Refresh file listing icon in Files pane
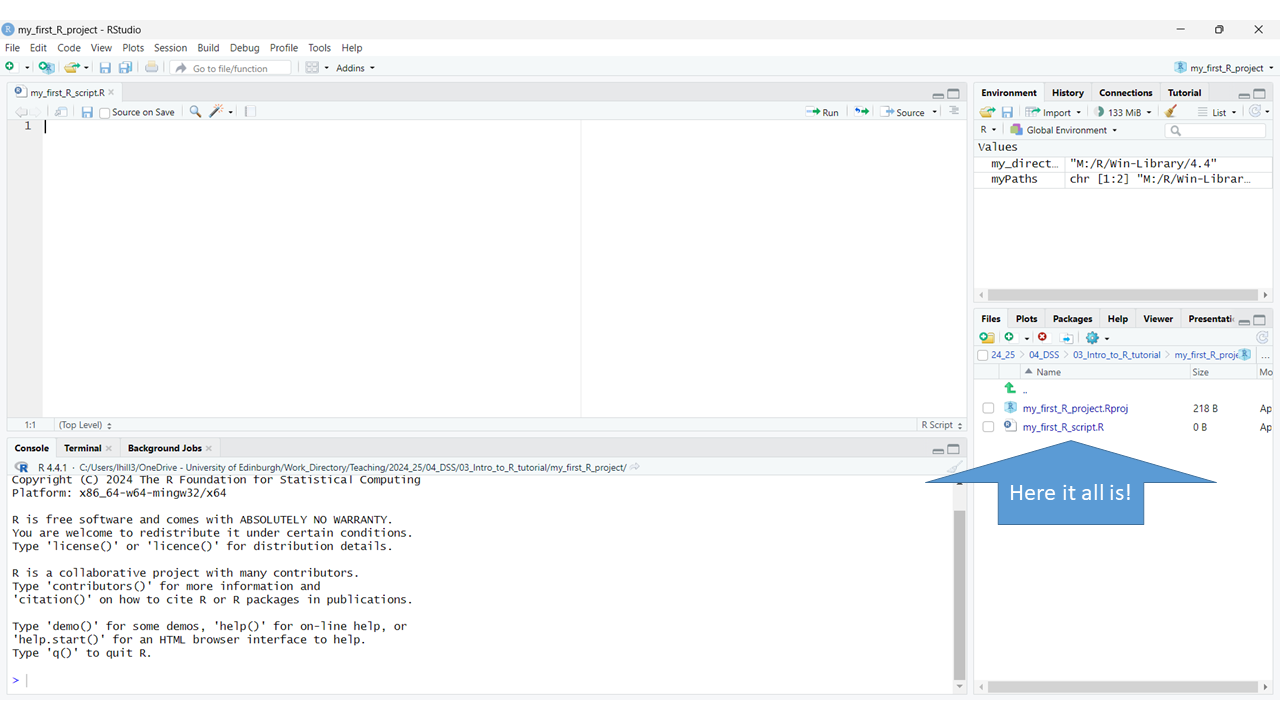Screen dimensions: 1280x720 pos(1262,338)
